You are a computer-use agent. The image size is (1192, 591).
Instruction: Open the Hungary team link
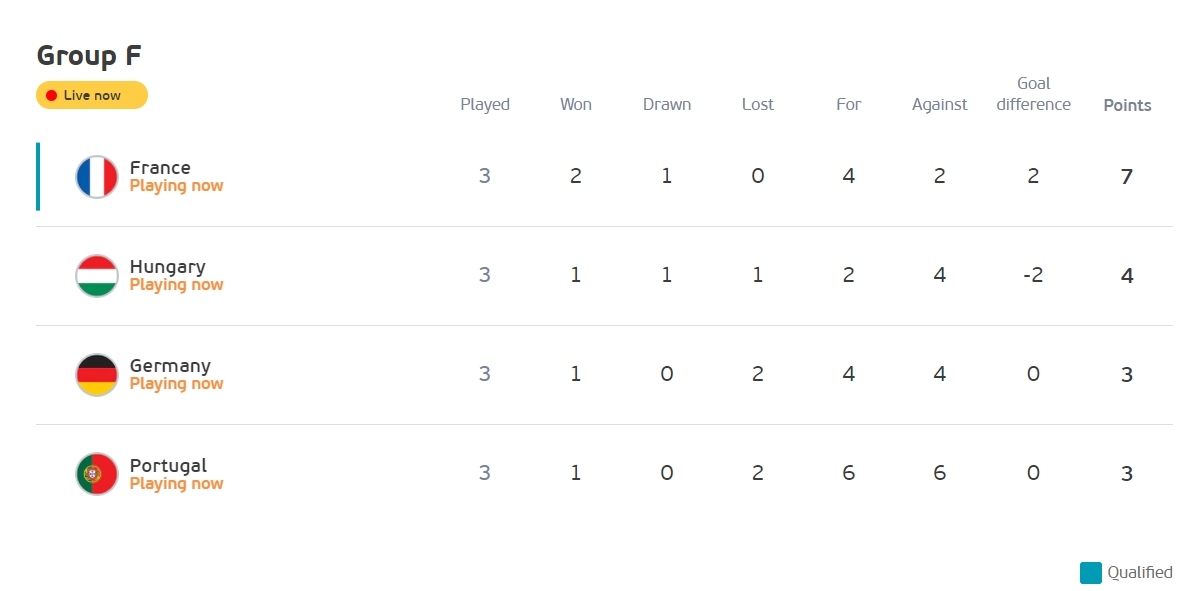168,267
